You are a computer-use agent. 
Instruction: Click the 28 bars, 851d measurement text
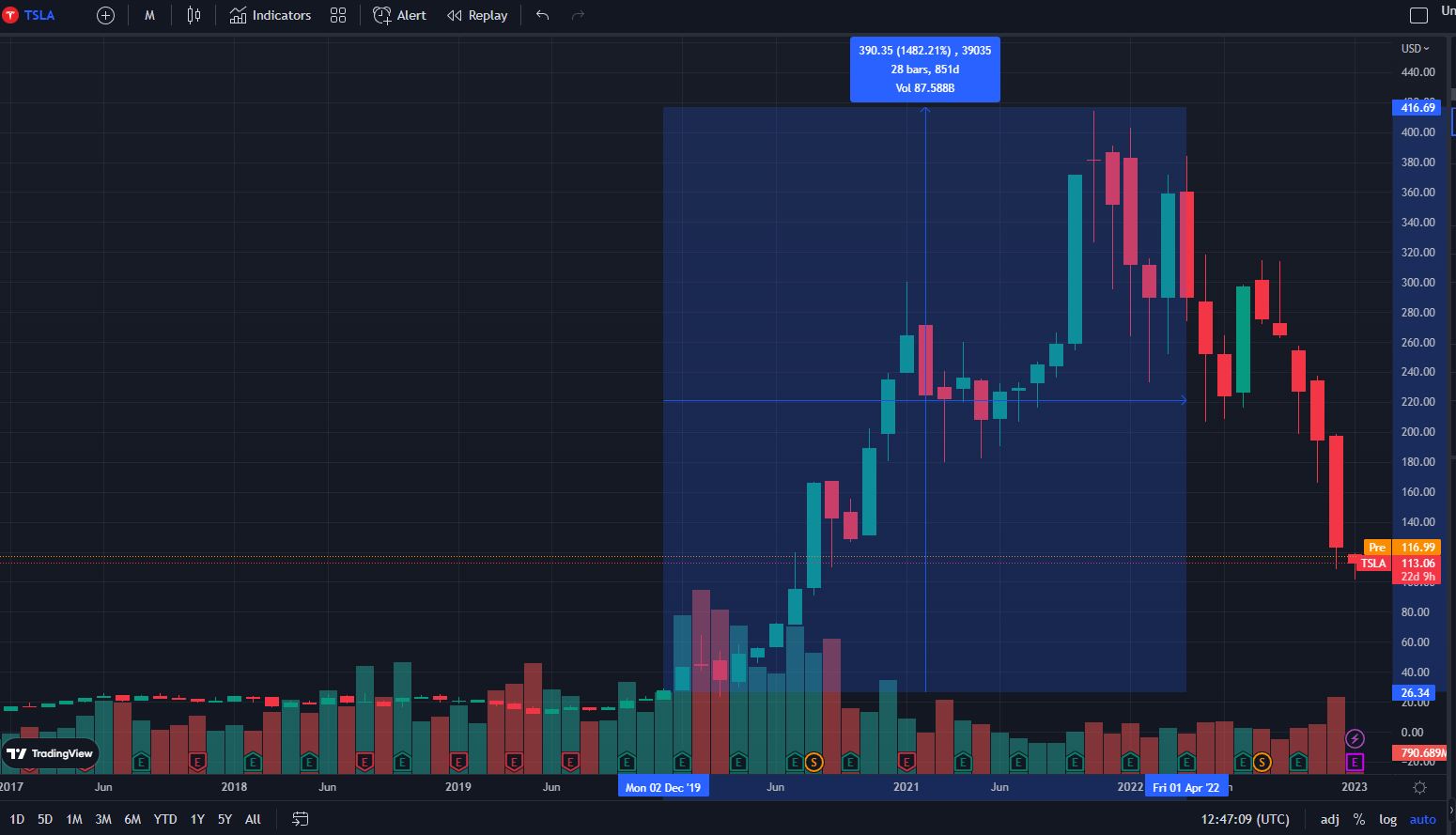(925, 70)
